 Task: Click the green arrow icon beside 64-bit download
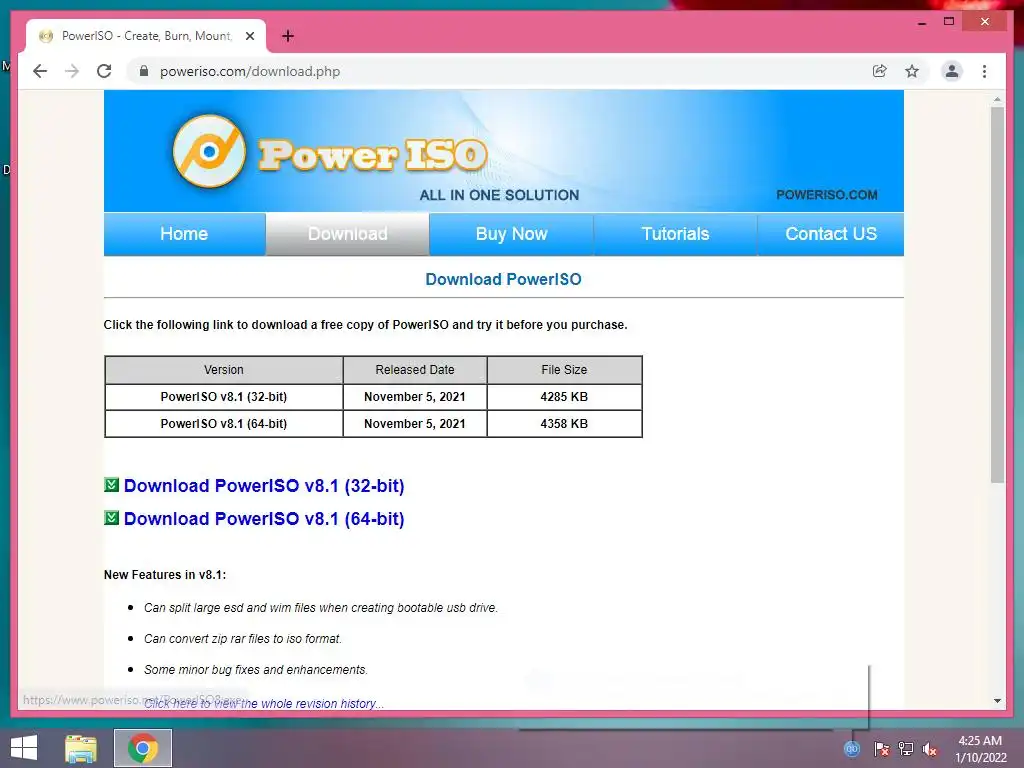pos(112,518)
